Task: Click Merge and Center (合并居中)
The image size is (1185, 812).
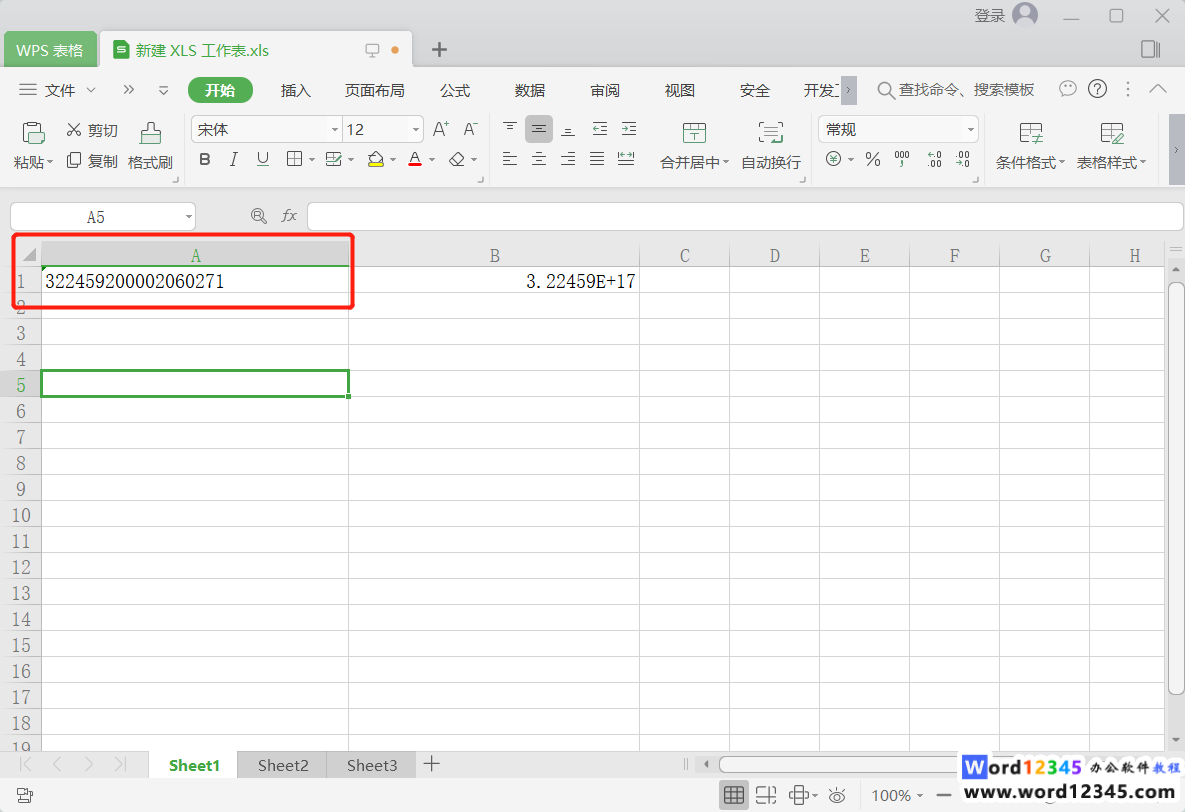Action: pyautogui.click(x=694, y=145)
